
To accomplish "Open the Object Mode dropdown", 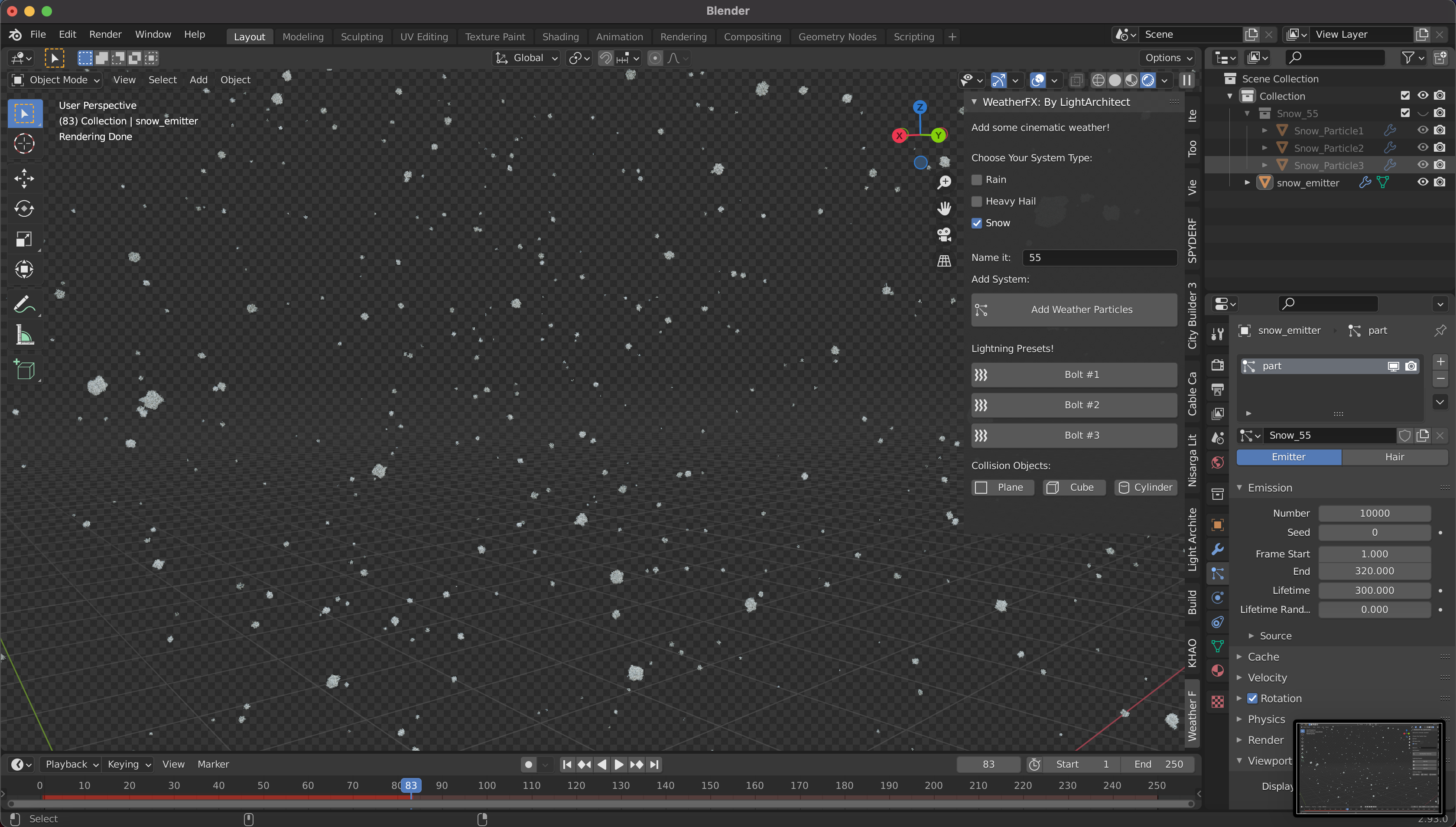I will [56, 80].
